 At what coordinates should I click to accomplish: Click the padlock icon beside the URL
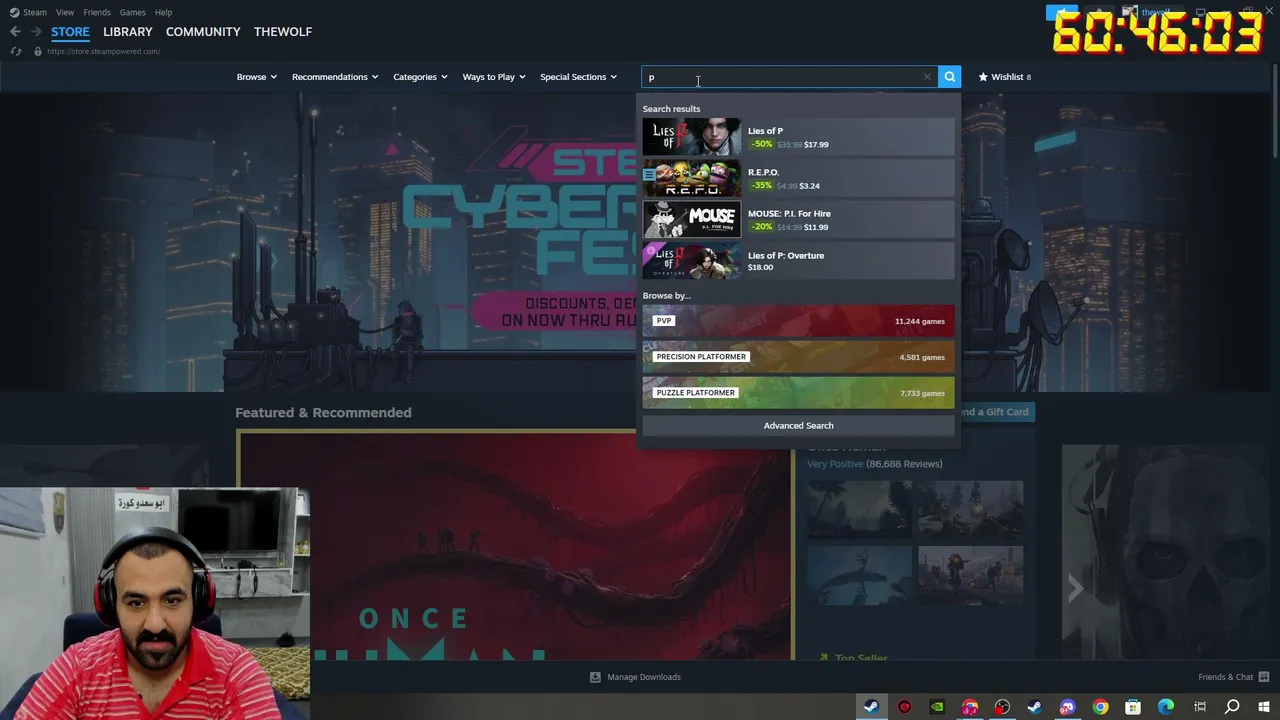pyautogui.click(x=37, y=51)
